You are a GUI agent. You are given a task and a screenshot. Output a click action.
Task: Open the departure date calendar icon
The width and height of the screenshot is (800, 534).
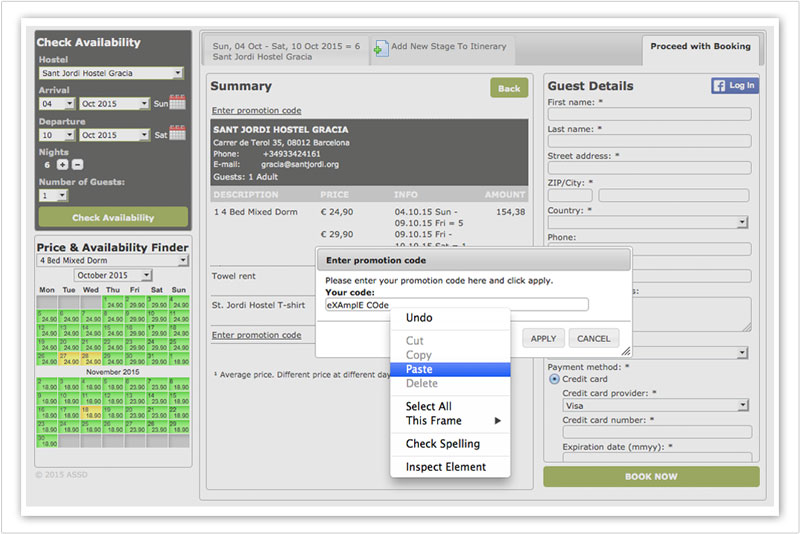pos(177,133)
